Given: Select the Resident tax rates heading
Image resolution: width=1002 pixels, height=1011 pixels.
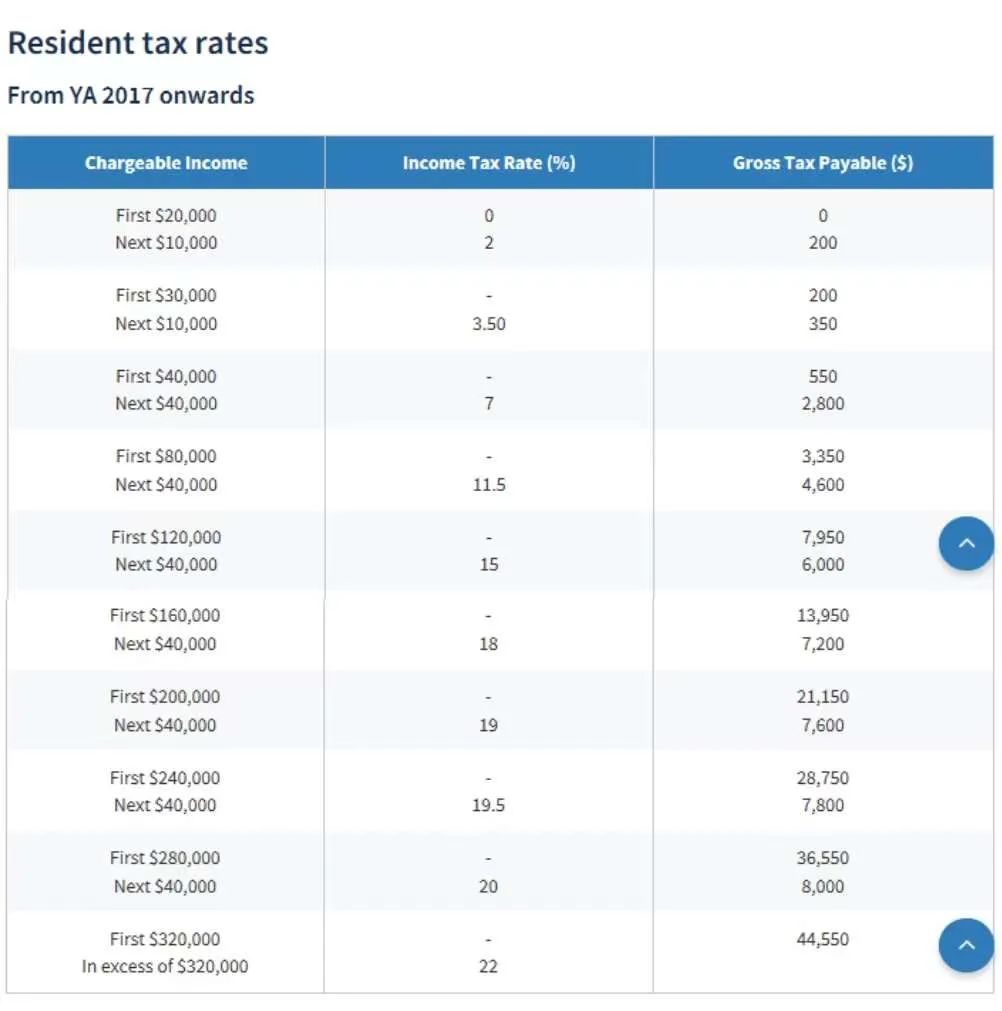Looking at the screenshot, I should [138, 43].
